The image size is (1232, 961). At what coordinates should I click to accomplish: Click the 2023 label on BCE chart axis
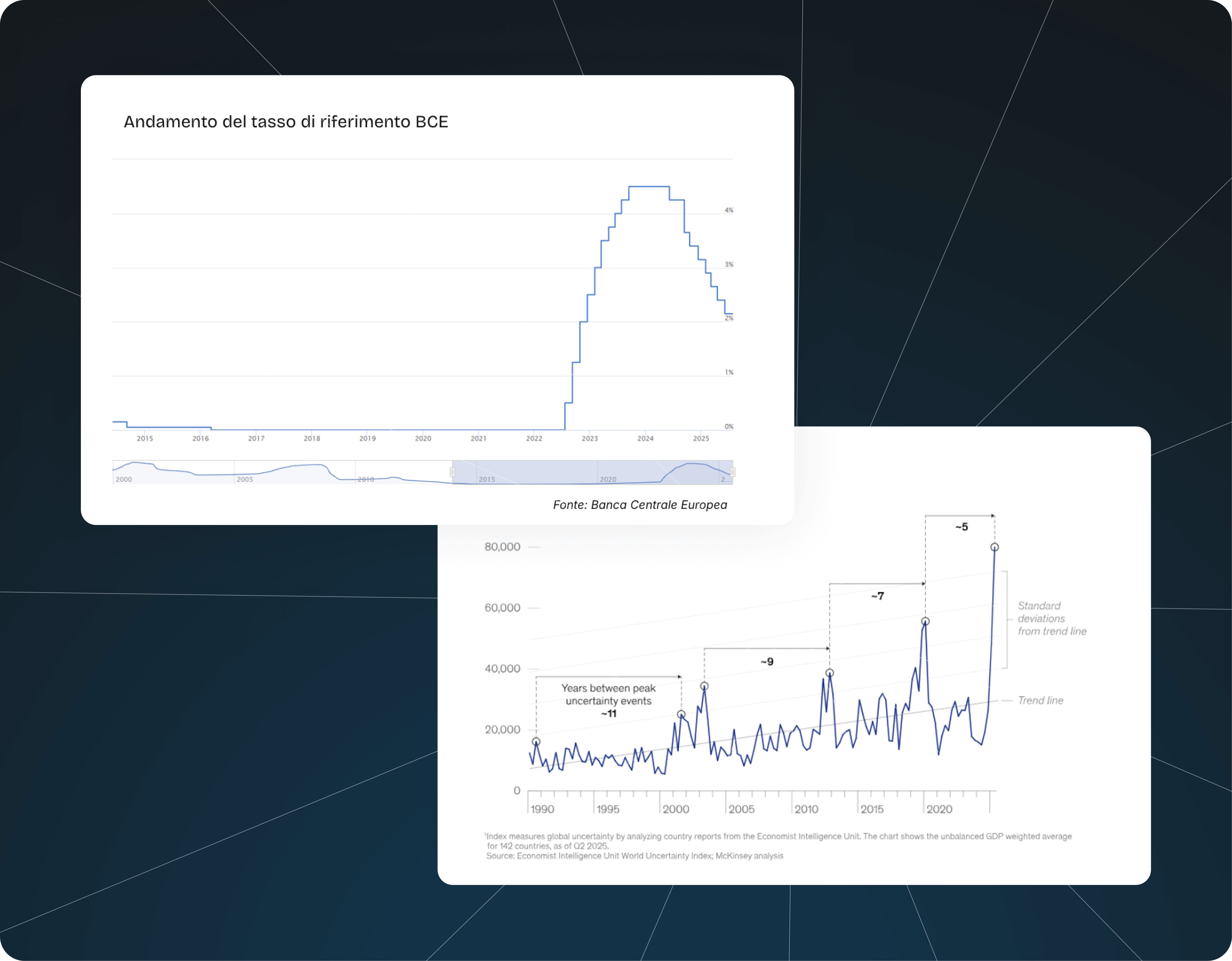[x=590, y=438]
